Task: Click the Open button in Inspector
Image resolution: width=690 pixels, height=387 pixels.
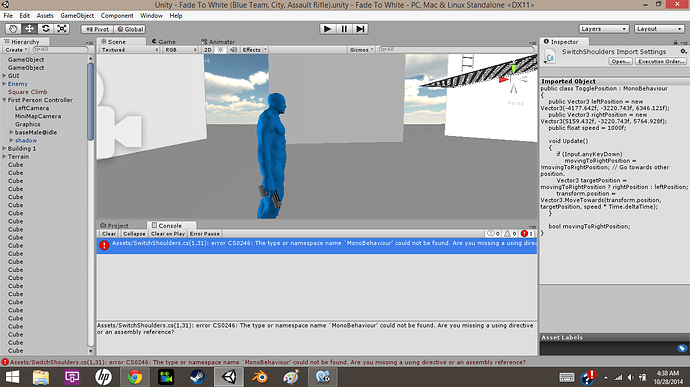Action: click(x=621, y=62)
